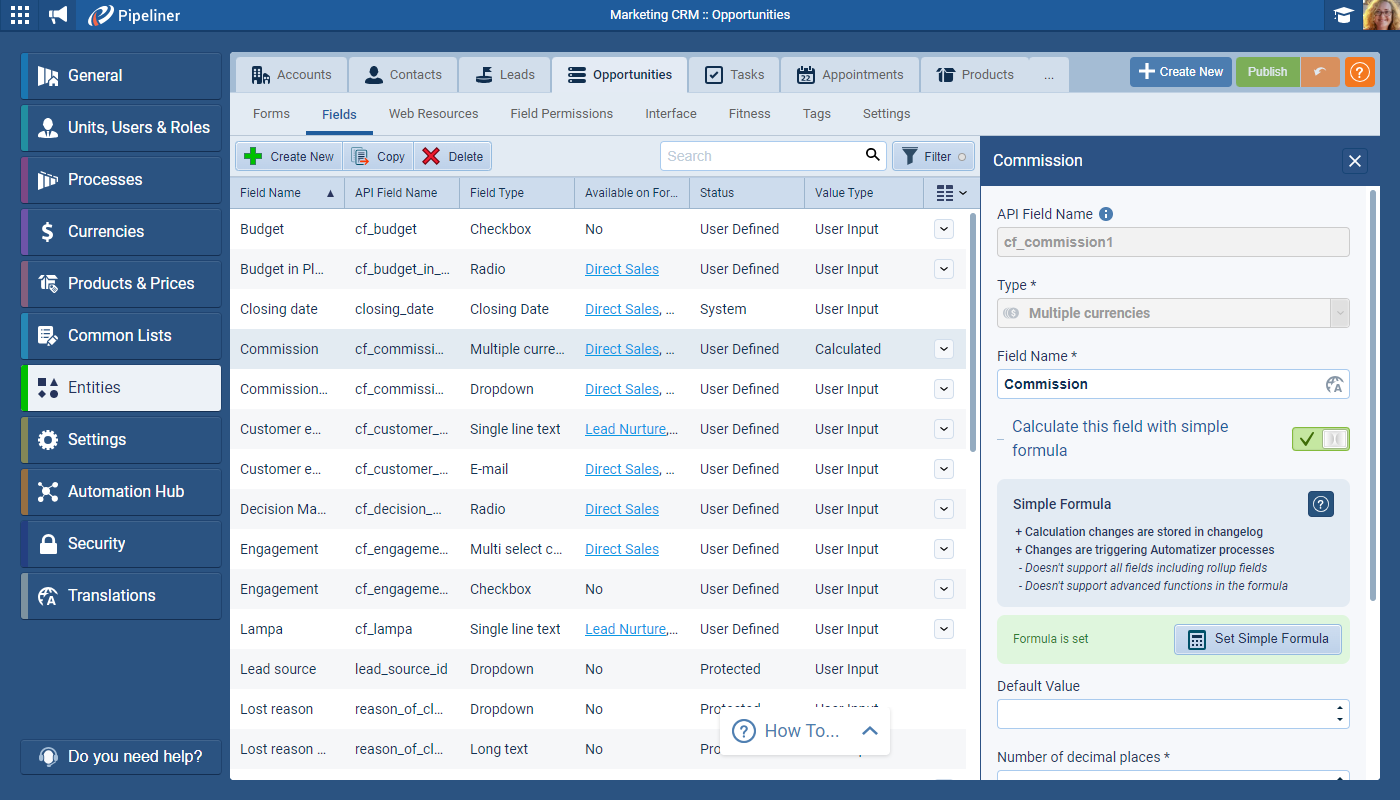Expand the column chooser dropdown
1400x800 pixels.
[951, 193]
